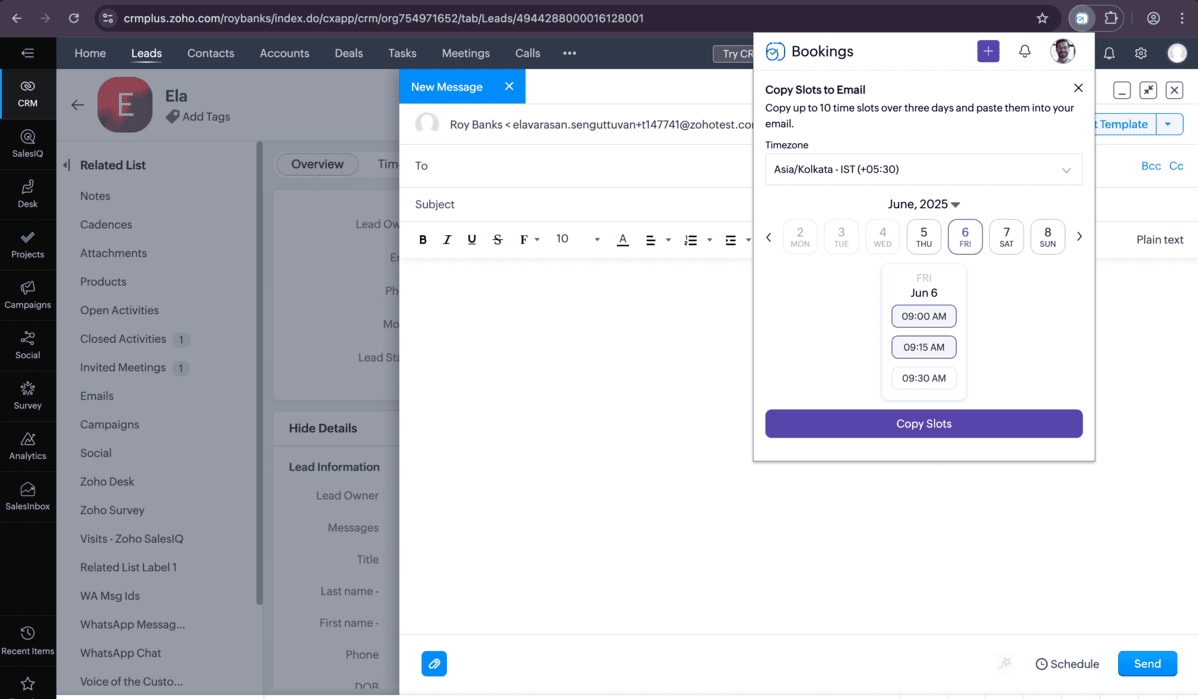Screen dimensions: 1198x699
Task: Close the New Message tab
Action: pos(509,86)
